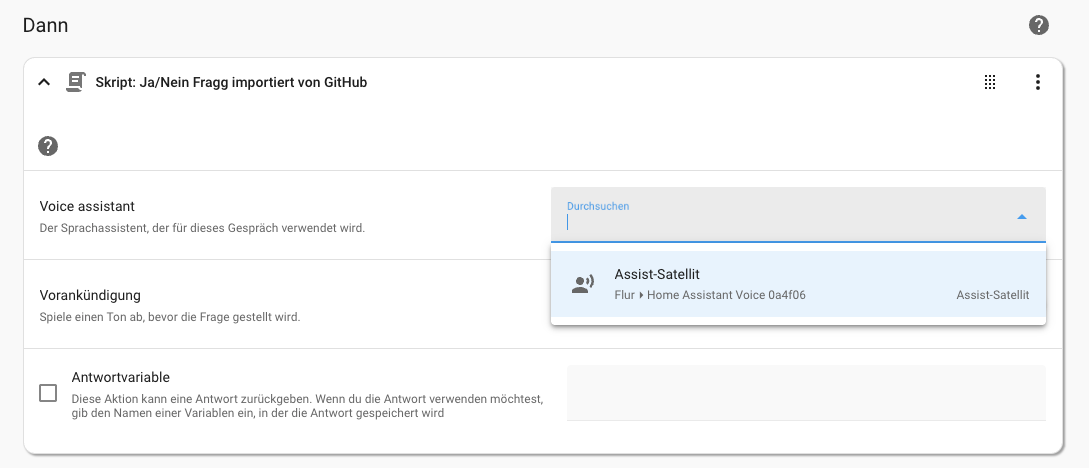Click the script icon beside Skript title
Viewport: 1089px width, 468px height.
tap(74, 82)
